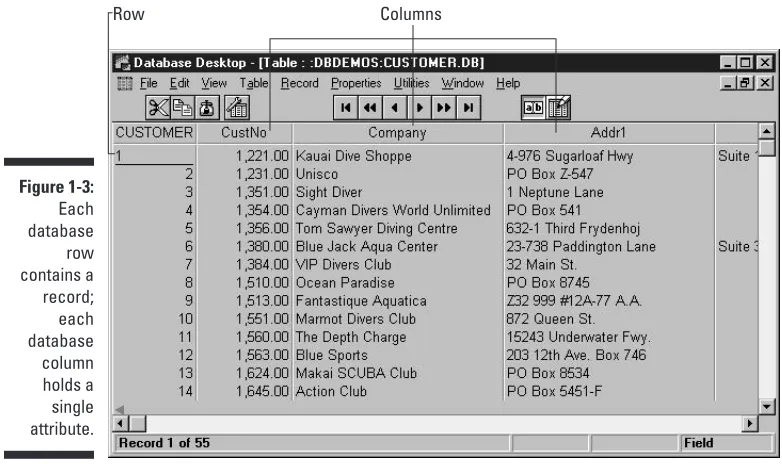Screen dimensions: 782x464
Task: Open the table control-menu icon beside File
Action: pos(125,83)
